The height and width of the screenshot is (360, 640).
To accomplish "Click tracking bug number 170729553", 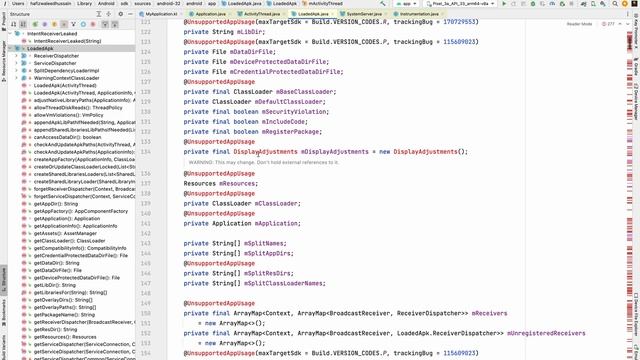I will tap(459, 22).
